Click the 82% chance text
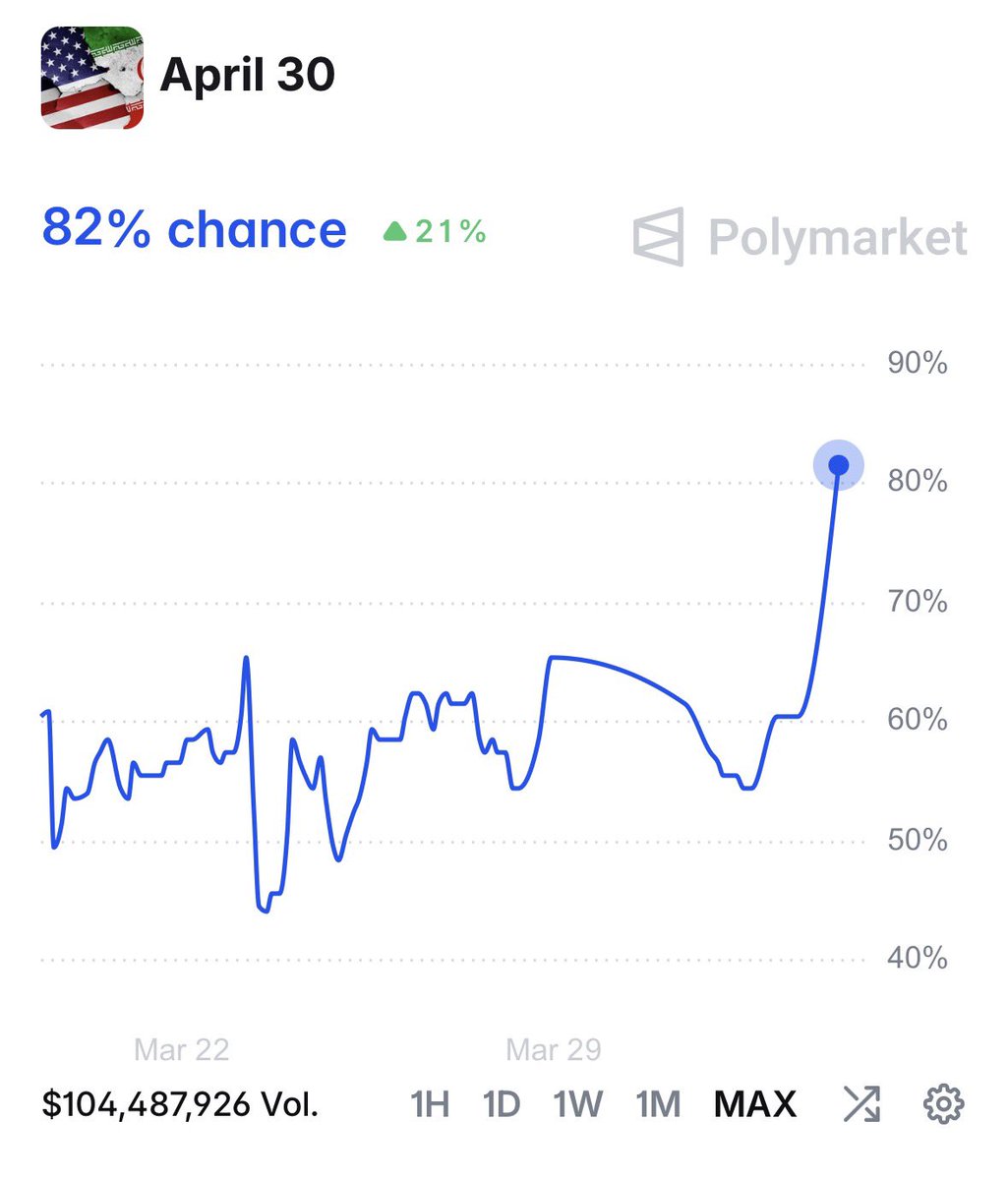 click(194, 229)
